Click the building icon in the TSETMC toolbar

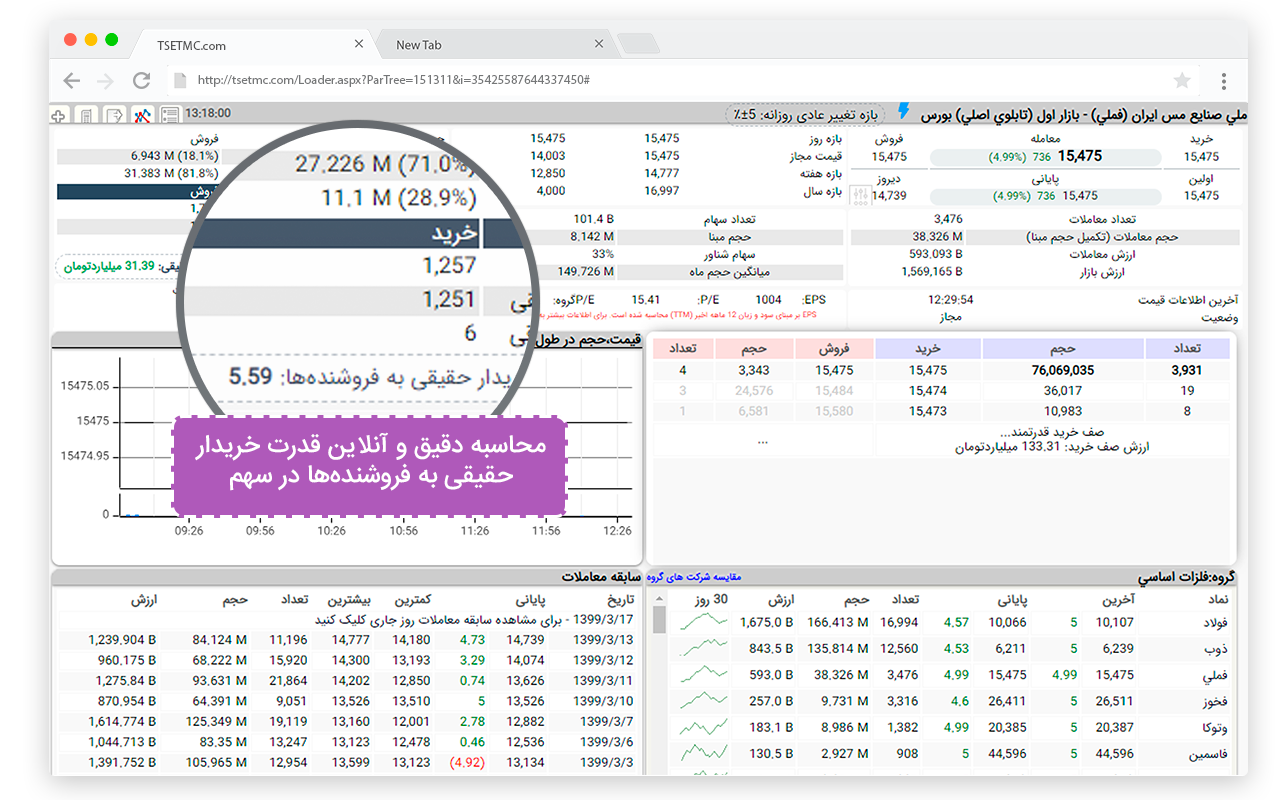(x=87, y=115)
